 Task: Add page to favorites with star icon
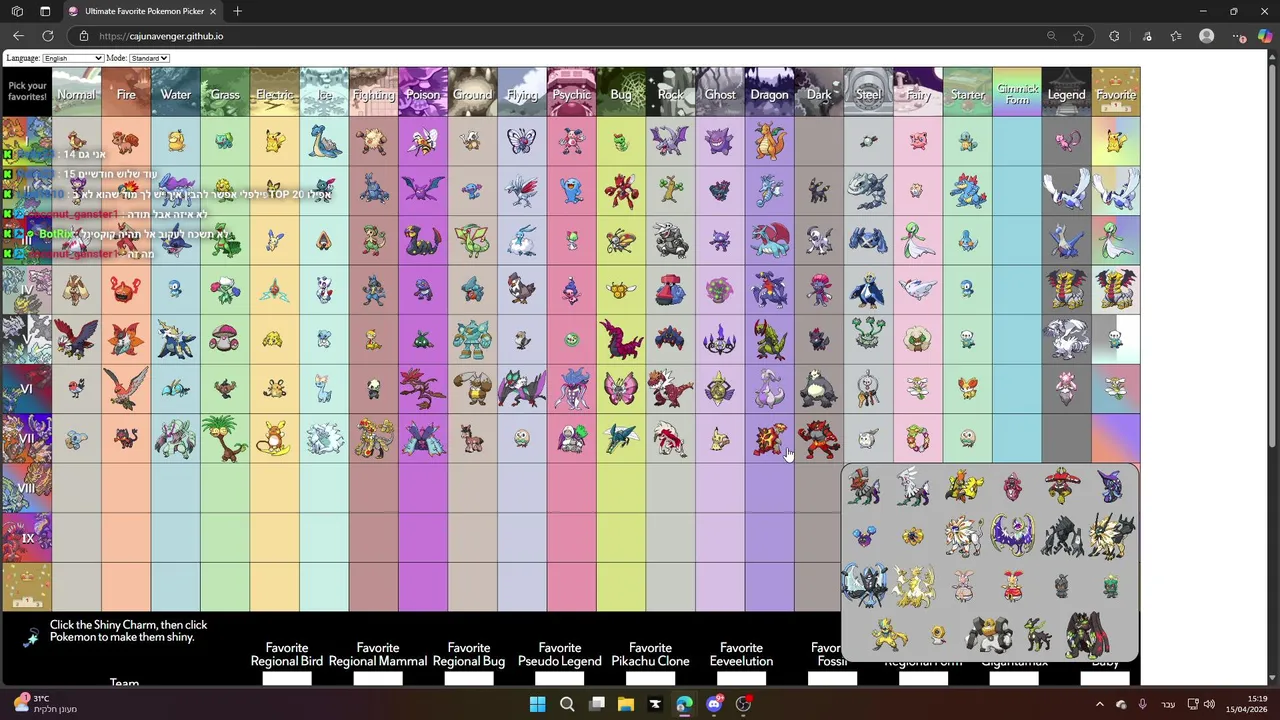click(1078, 36)
